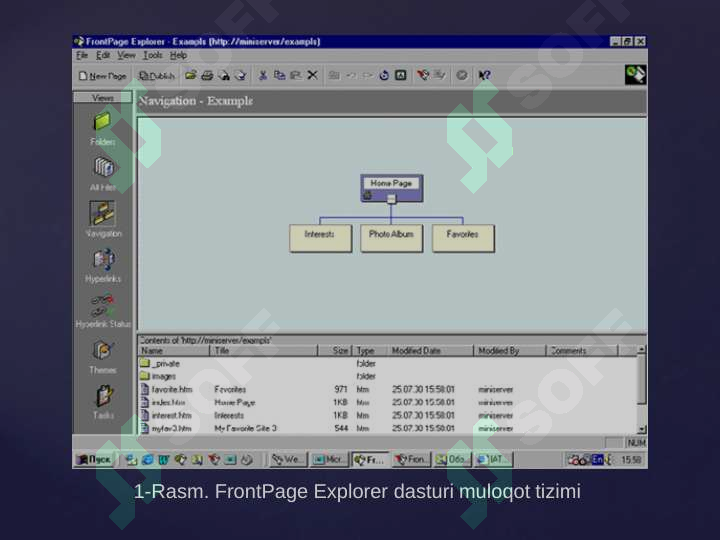This screenshot has width=720, height=540.
Task: Click the Delete X toolbar icon
Action: (312, 75)
